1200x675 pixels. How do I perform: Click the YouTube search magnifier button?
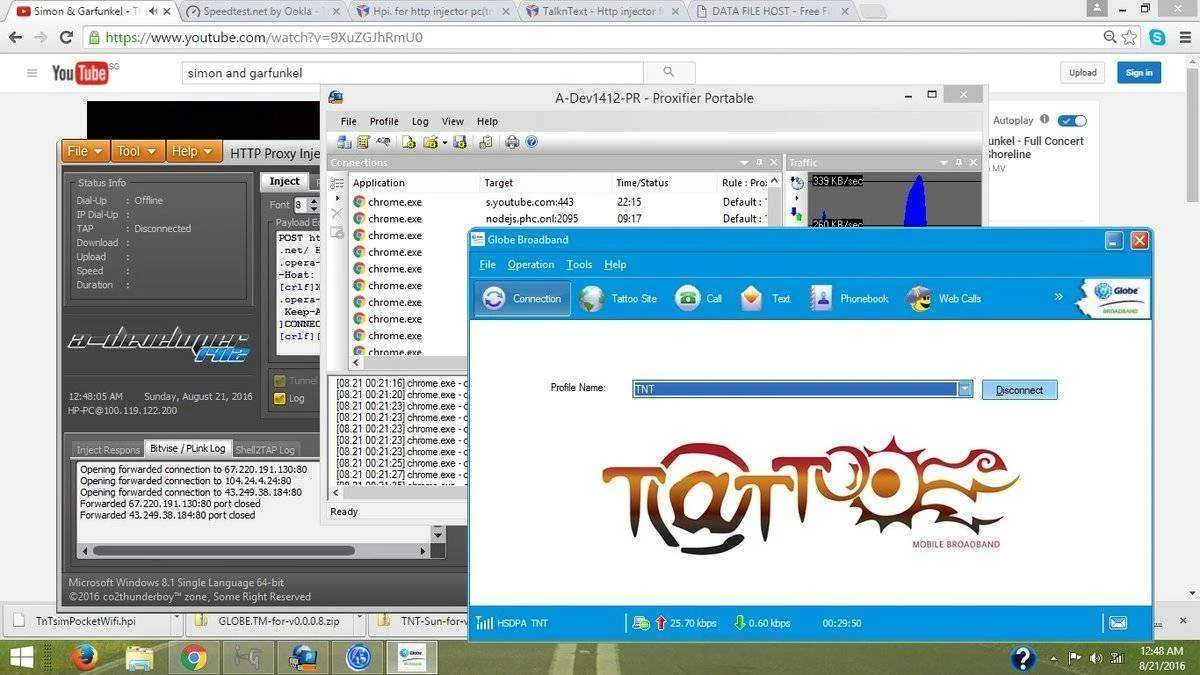pyautogui.click(x=669, y=72)
